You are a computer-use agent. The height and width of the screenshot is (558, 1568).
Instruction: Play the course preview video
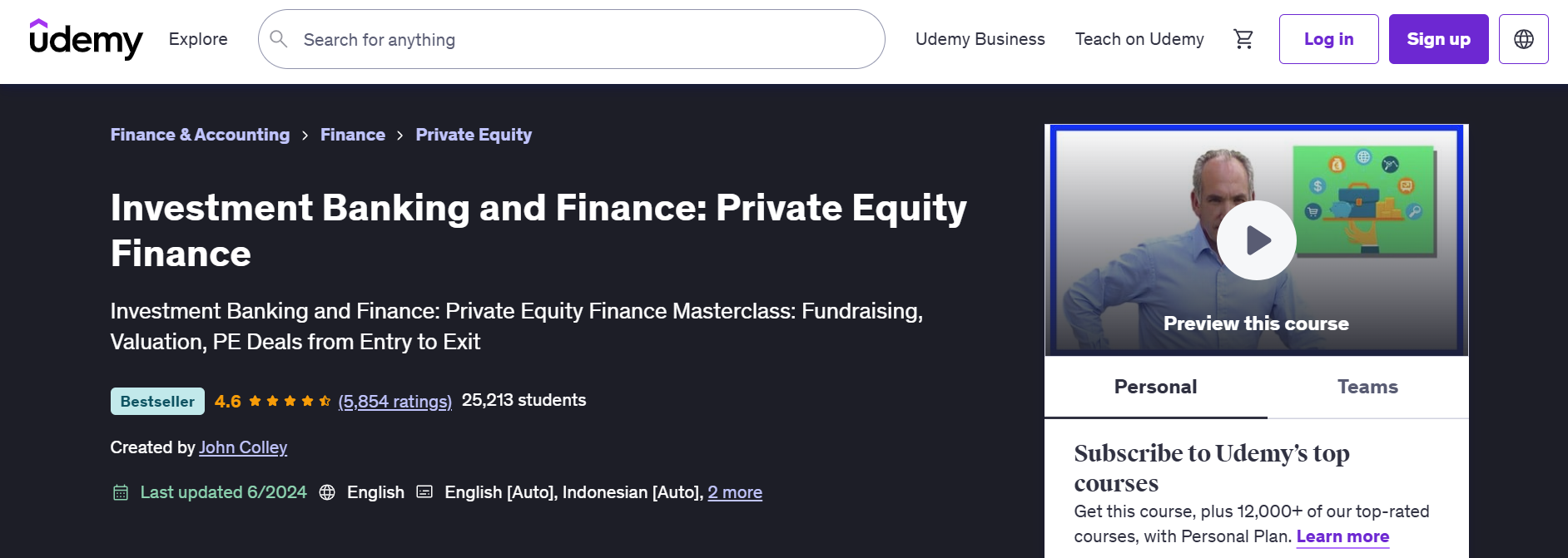pos(1256,240)
